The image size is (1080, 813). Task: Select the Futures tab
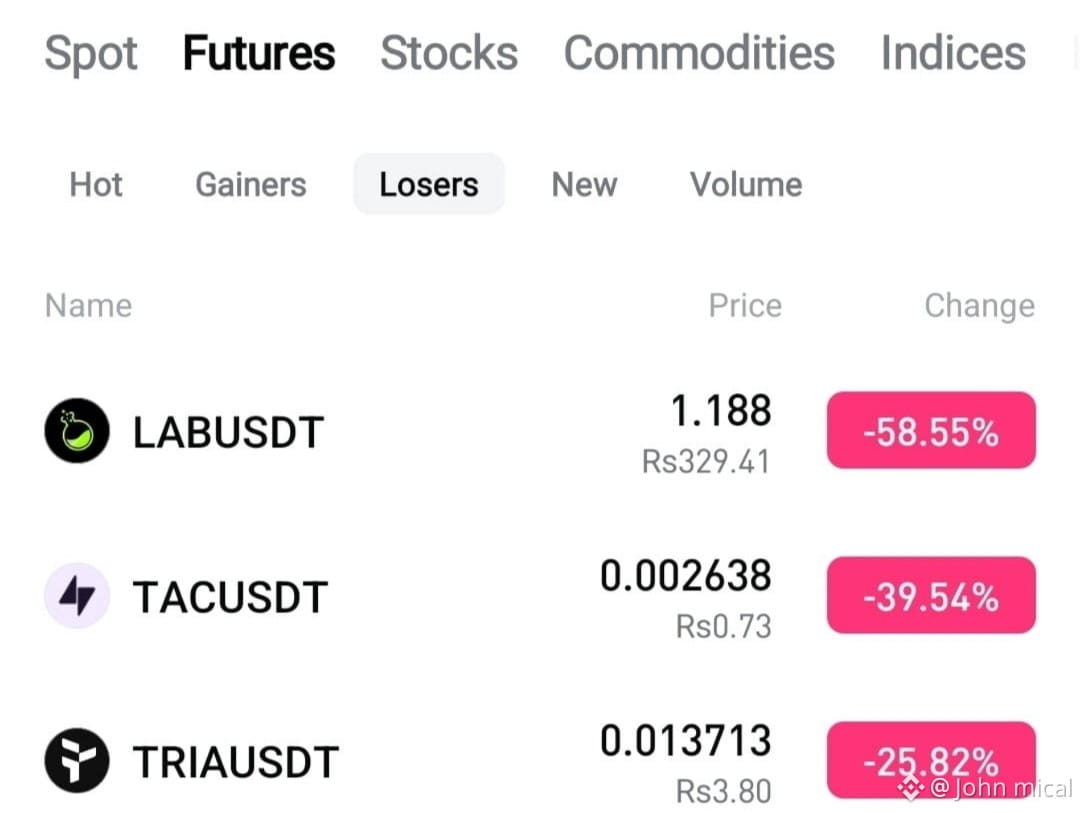click(x=259, y=53)
